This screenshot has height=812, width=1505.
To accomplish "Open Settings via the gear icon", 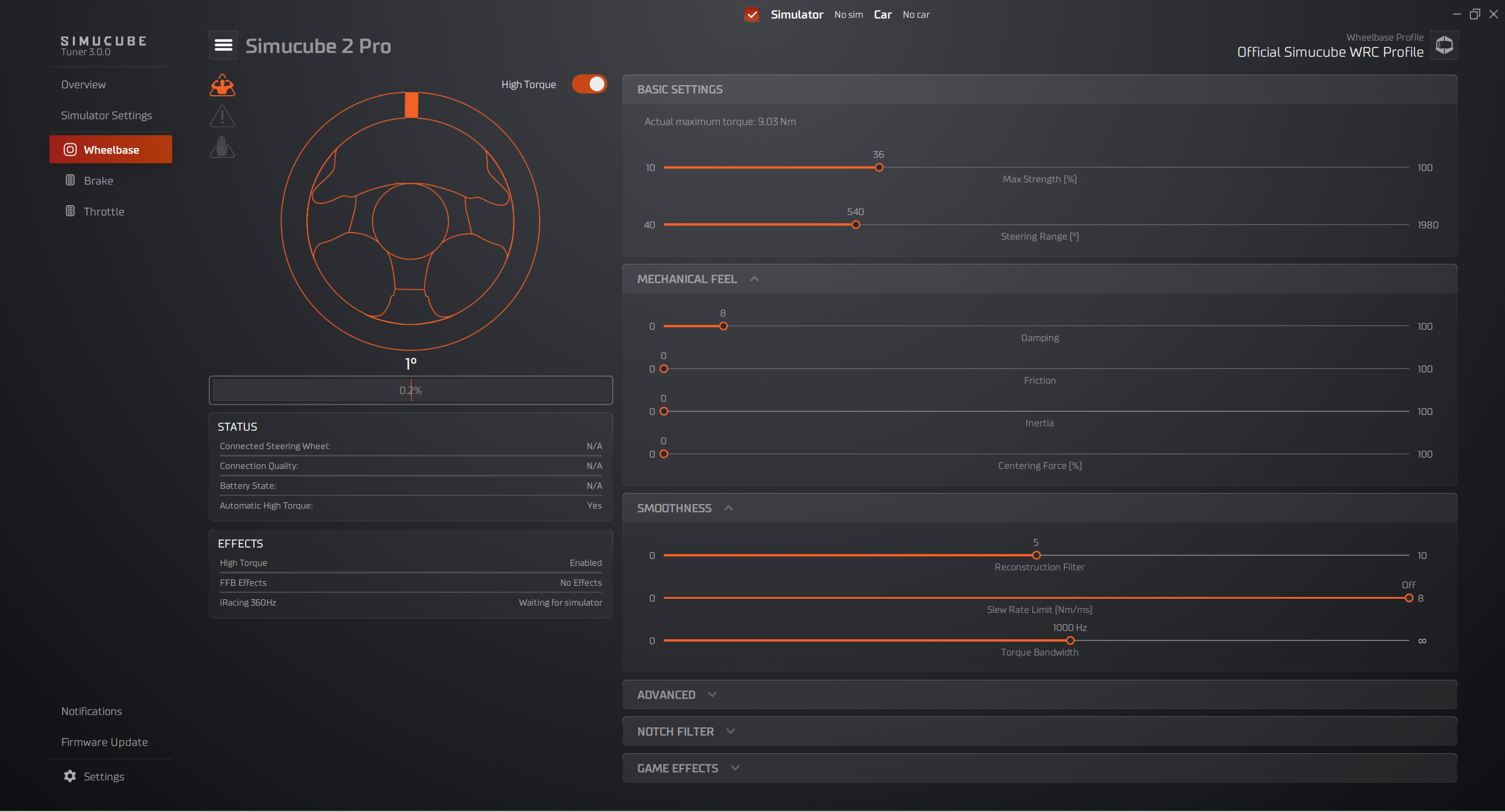I will 69,776.
